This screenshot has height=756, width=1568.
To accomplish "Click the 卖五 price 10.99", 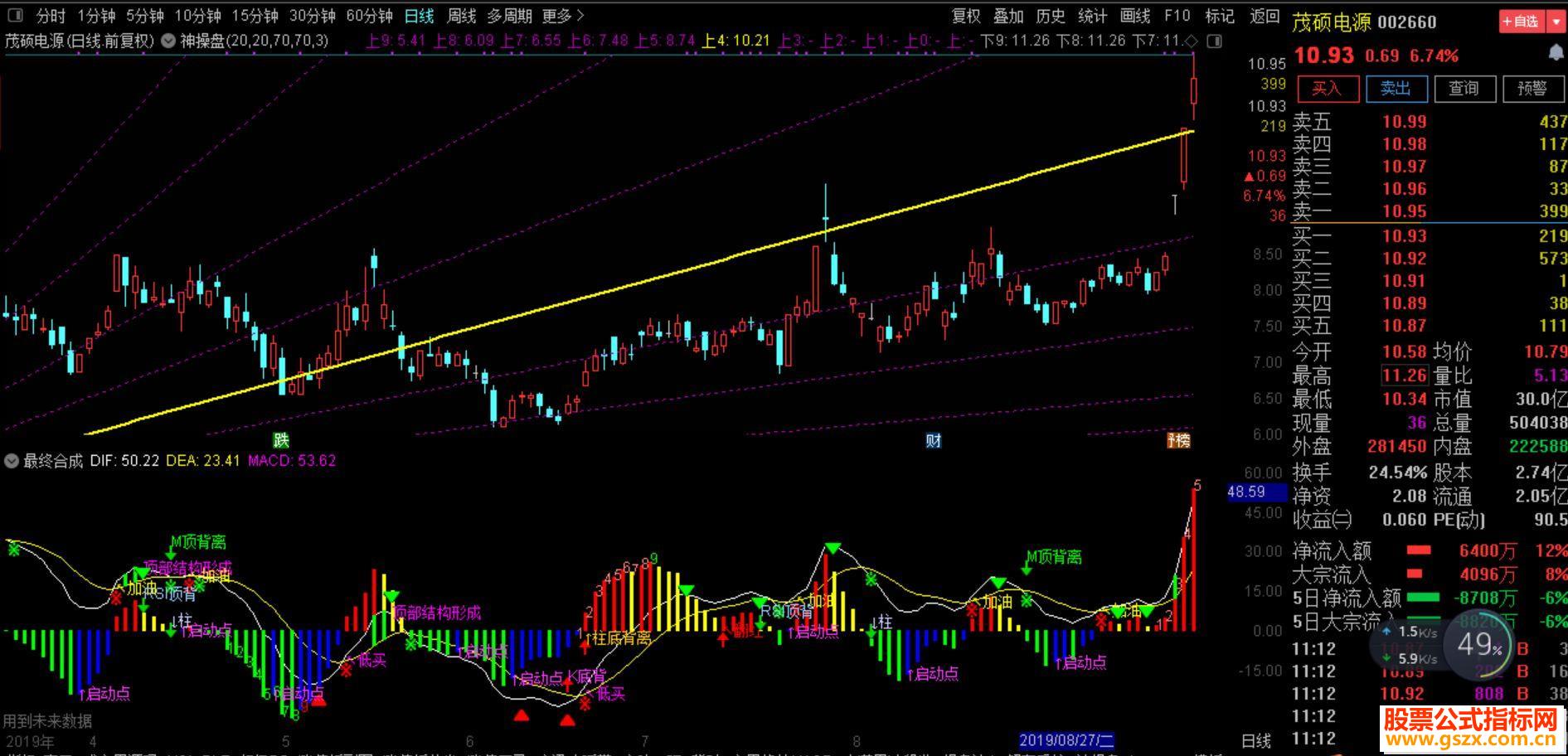I will pyautogui.click(x=1404, y=122).
